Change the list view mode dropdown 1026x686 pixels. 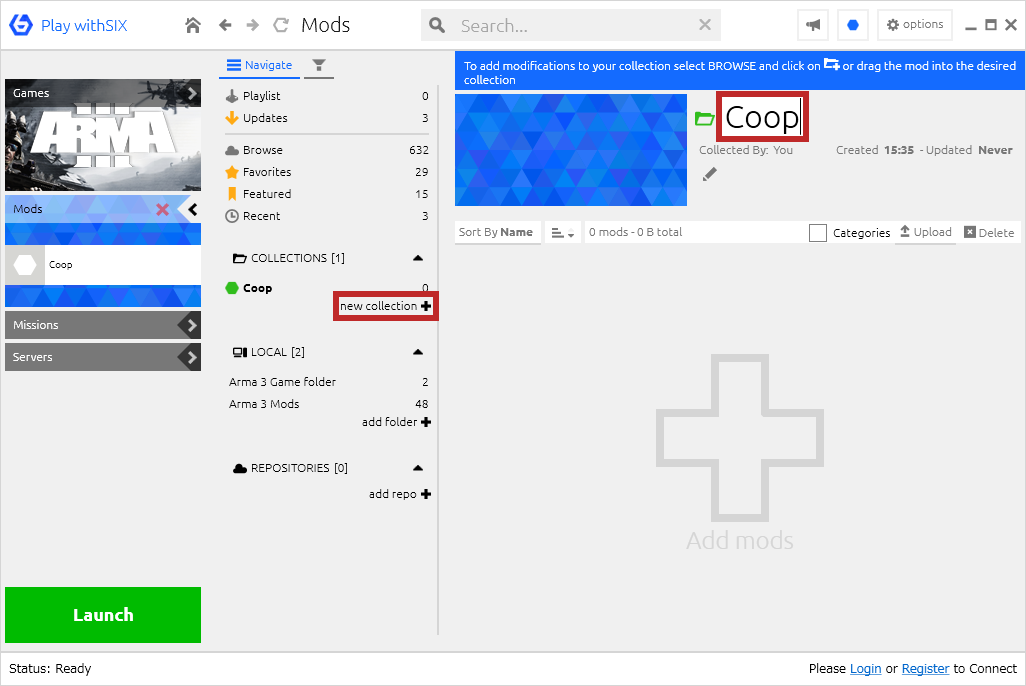(562, 233)
